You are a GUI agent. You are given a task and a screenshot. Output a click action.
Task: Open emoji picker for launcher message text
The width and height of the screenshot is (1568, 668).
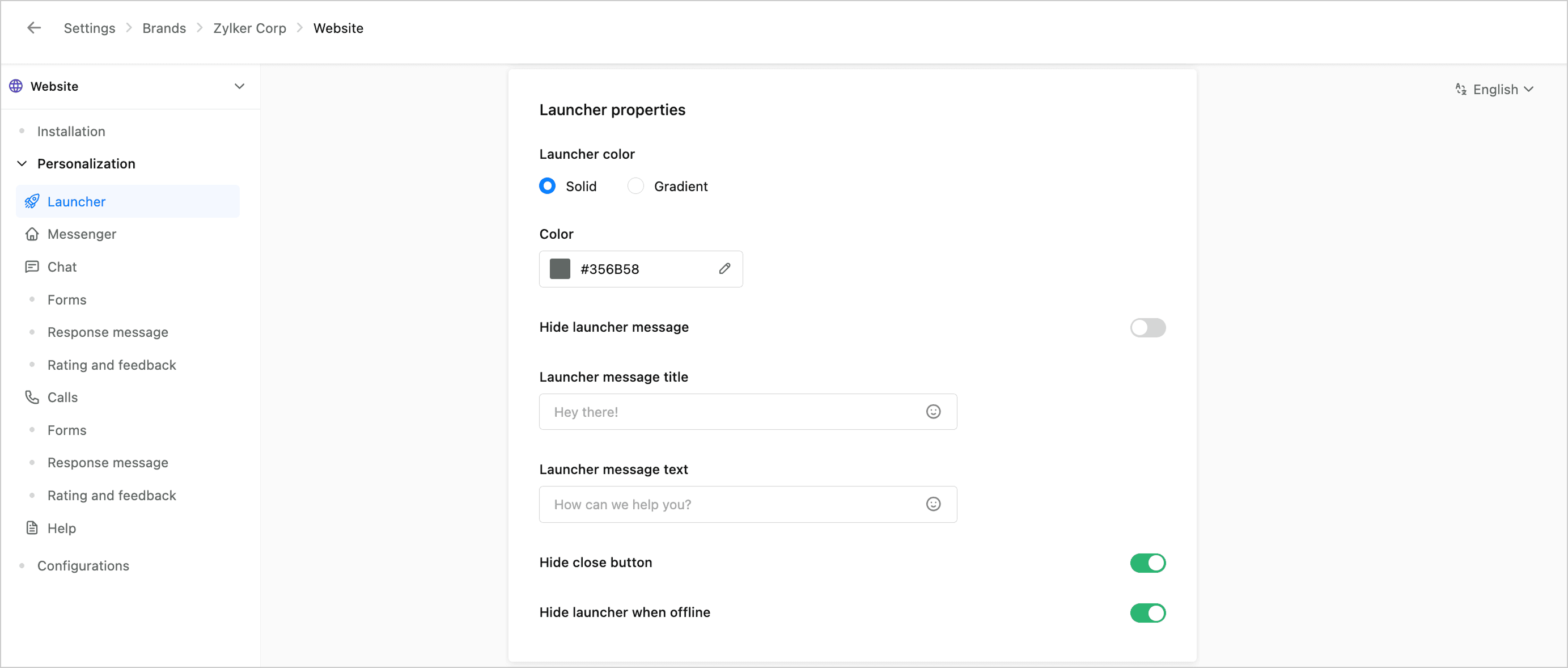click(x=933, y=504)
